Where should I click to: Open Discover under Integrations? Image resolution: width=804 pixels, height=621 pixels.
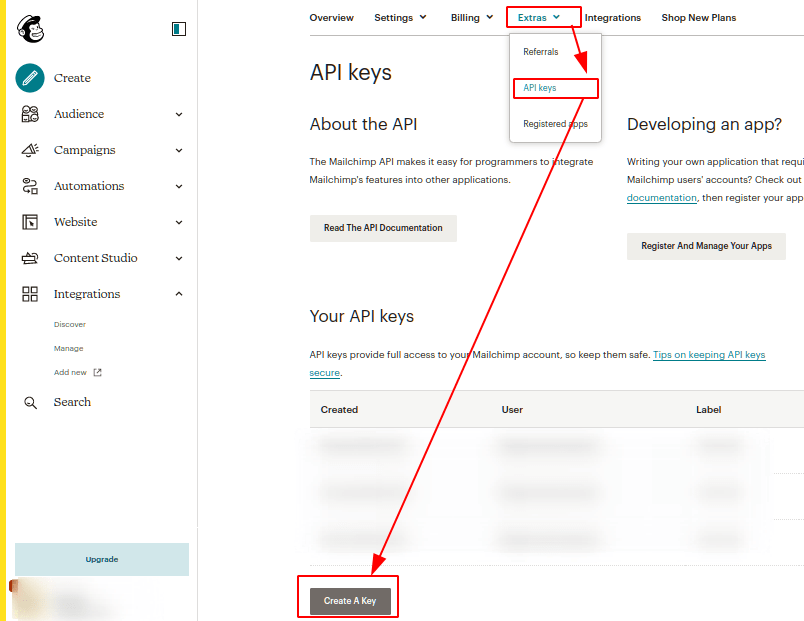[70, 325]
